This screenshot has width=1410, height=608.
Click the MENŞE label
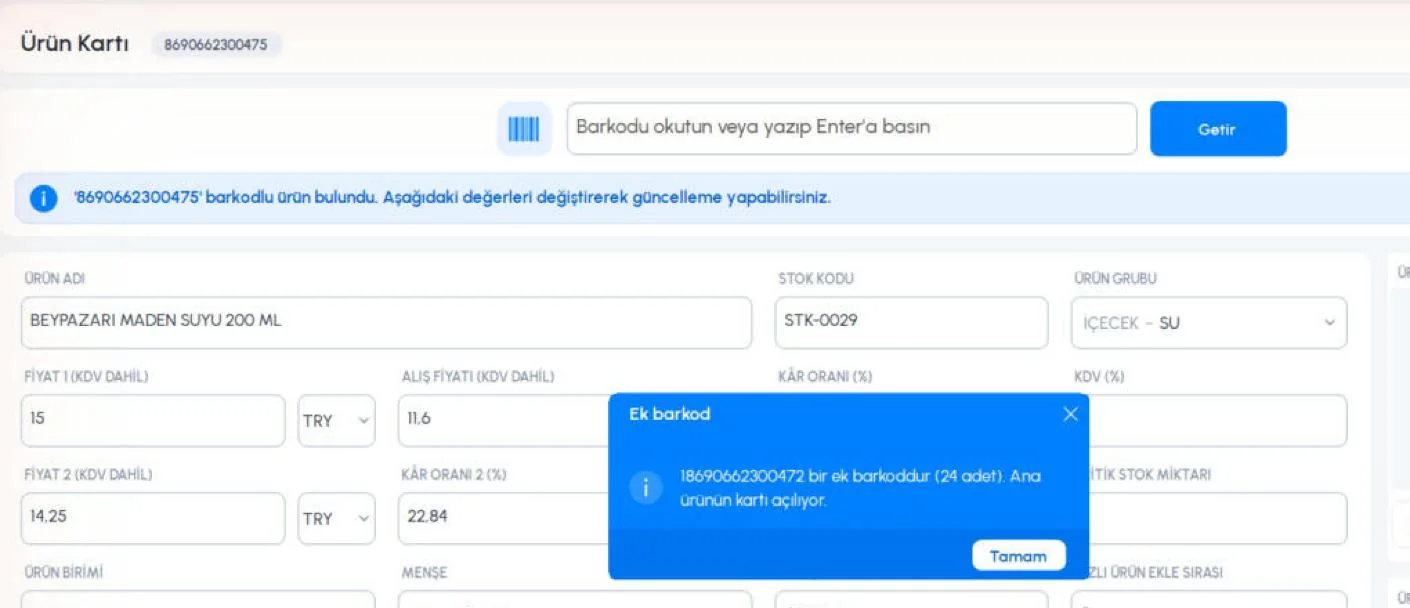424,573
